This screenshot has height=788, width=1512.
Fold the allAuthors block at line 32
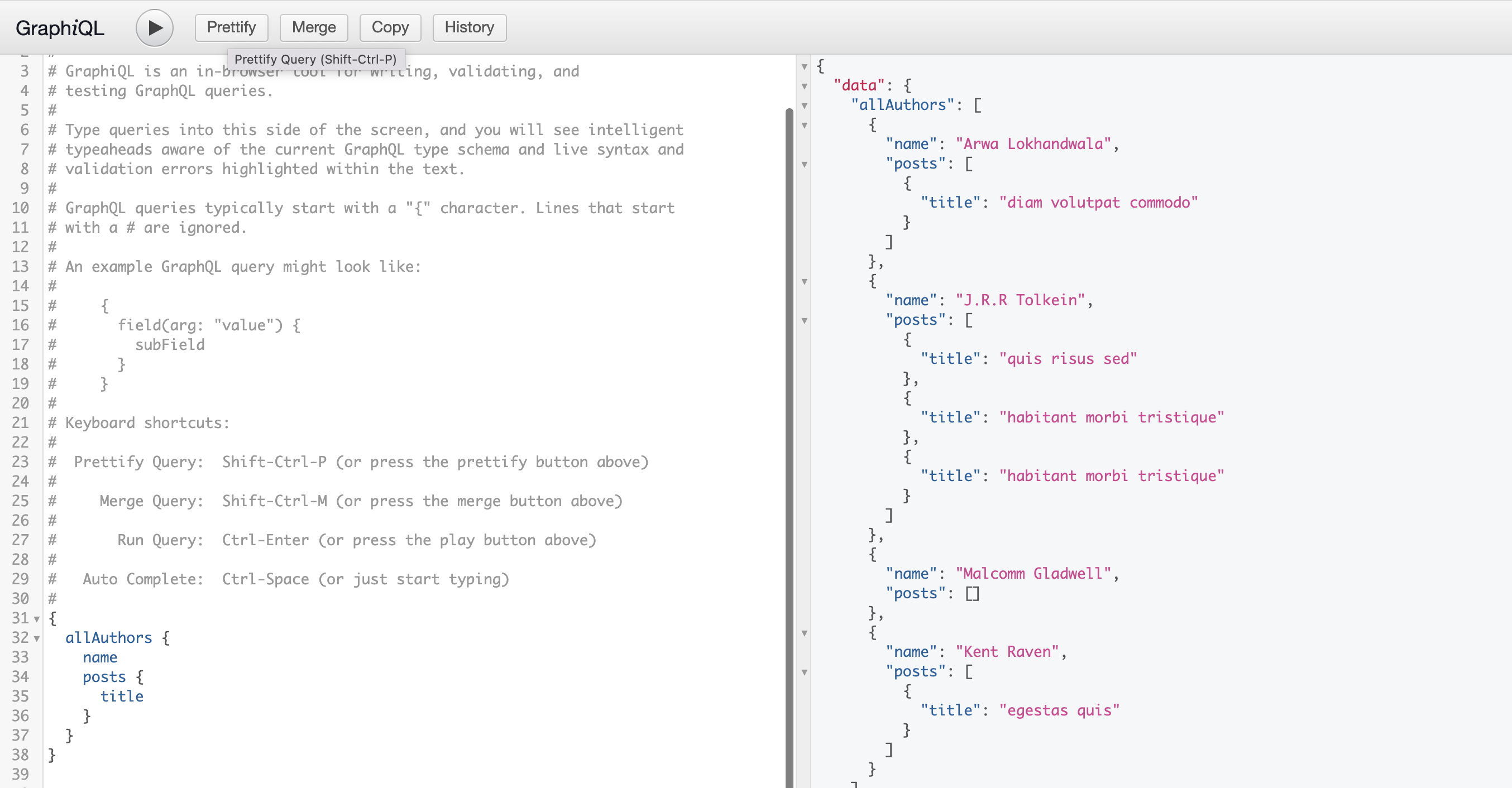point(37,638)
